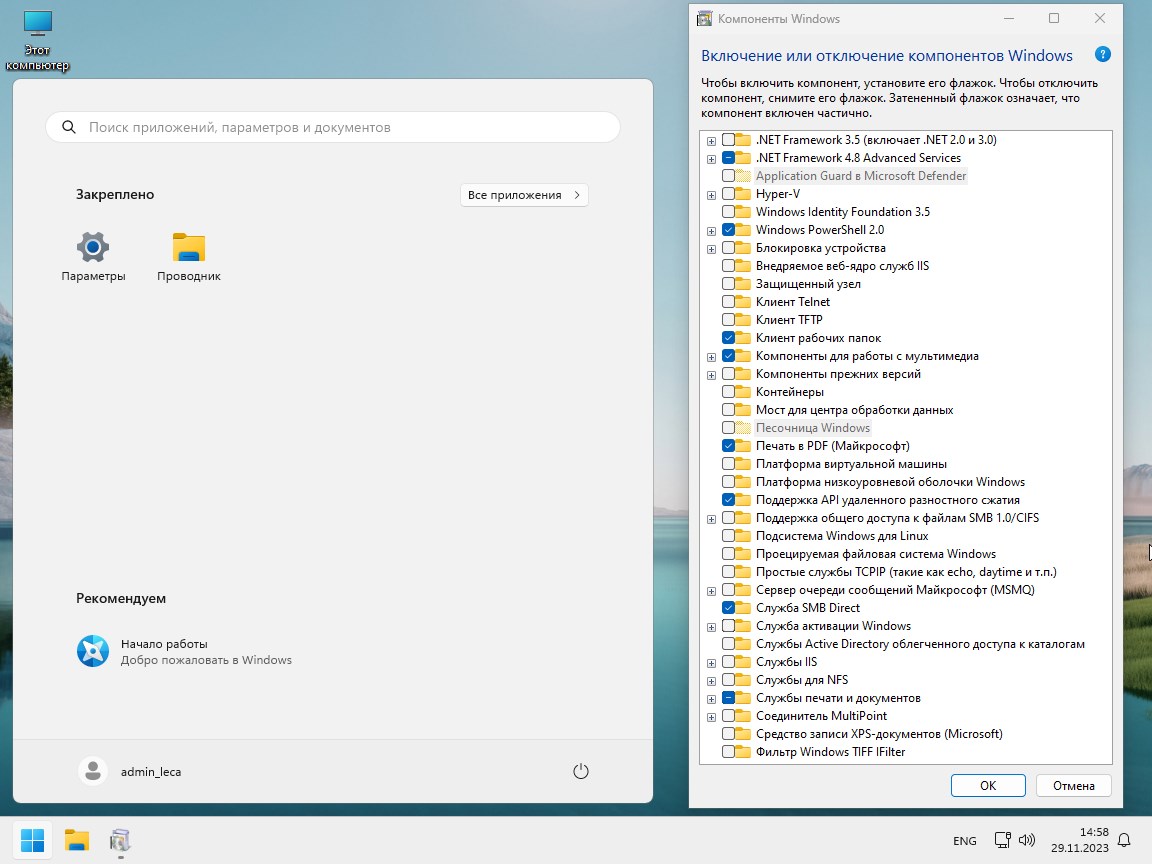The width and height of the screenshot is (1152, 864).
Task: Click folder icon beside Hyper-V
Action: [x=744, y=194]
